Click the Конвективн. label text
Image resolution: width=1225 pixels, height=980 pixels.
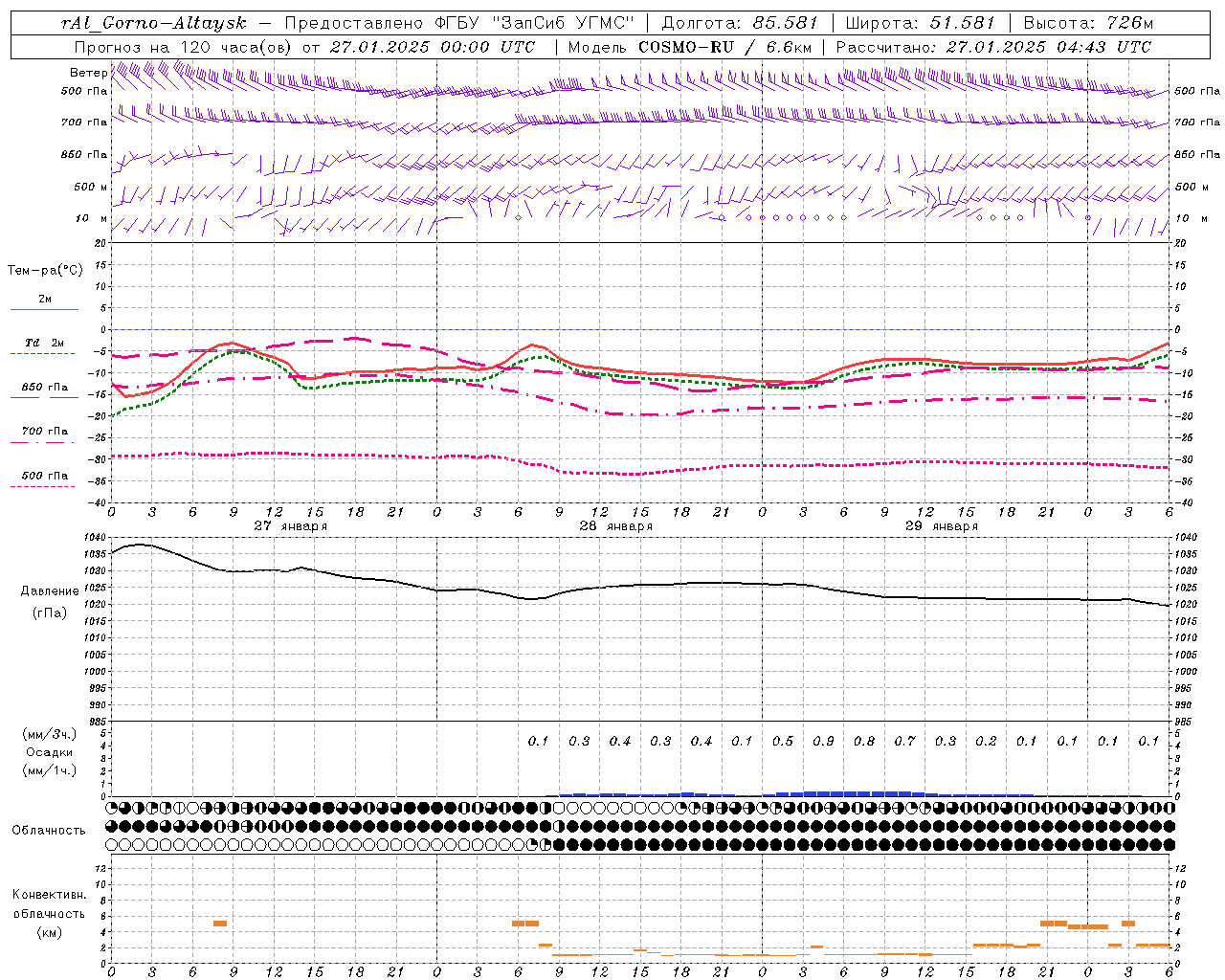tap(49, 895)
